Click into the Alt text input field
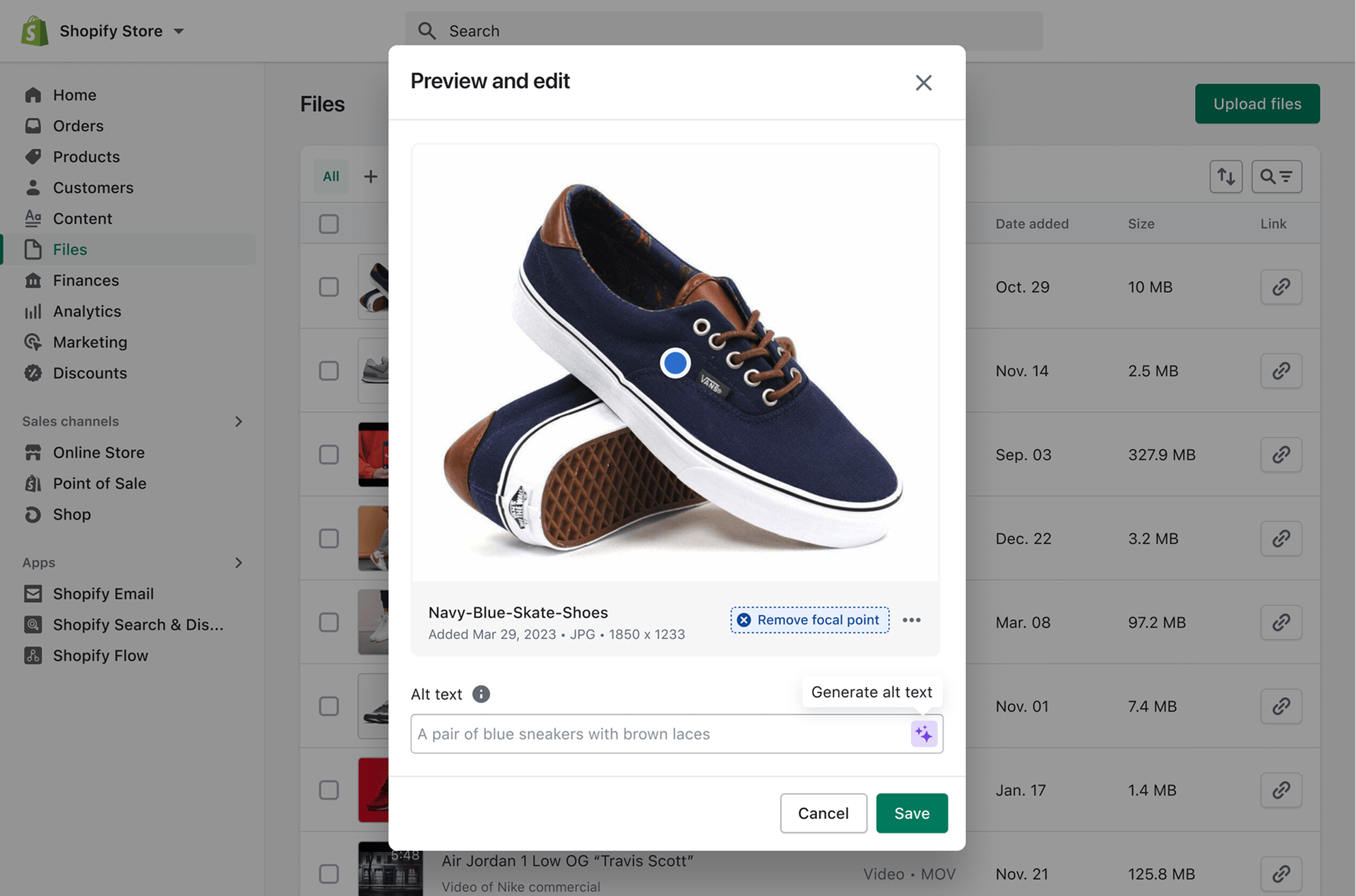 click(677, 734)
